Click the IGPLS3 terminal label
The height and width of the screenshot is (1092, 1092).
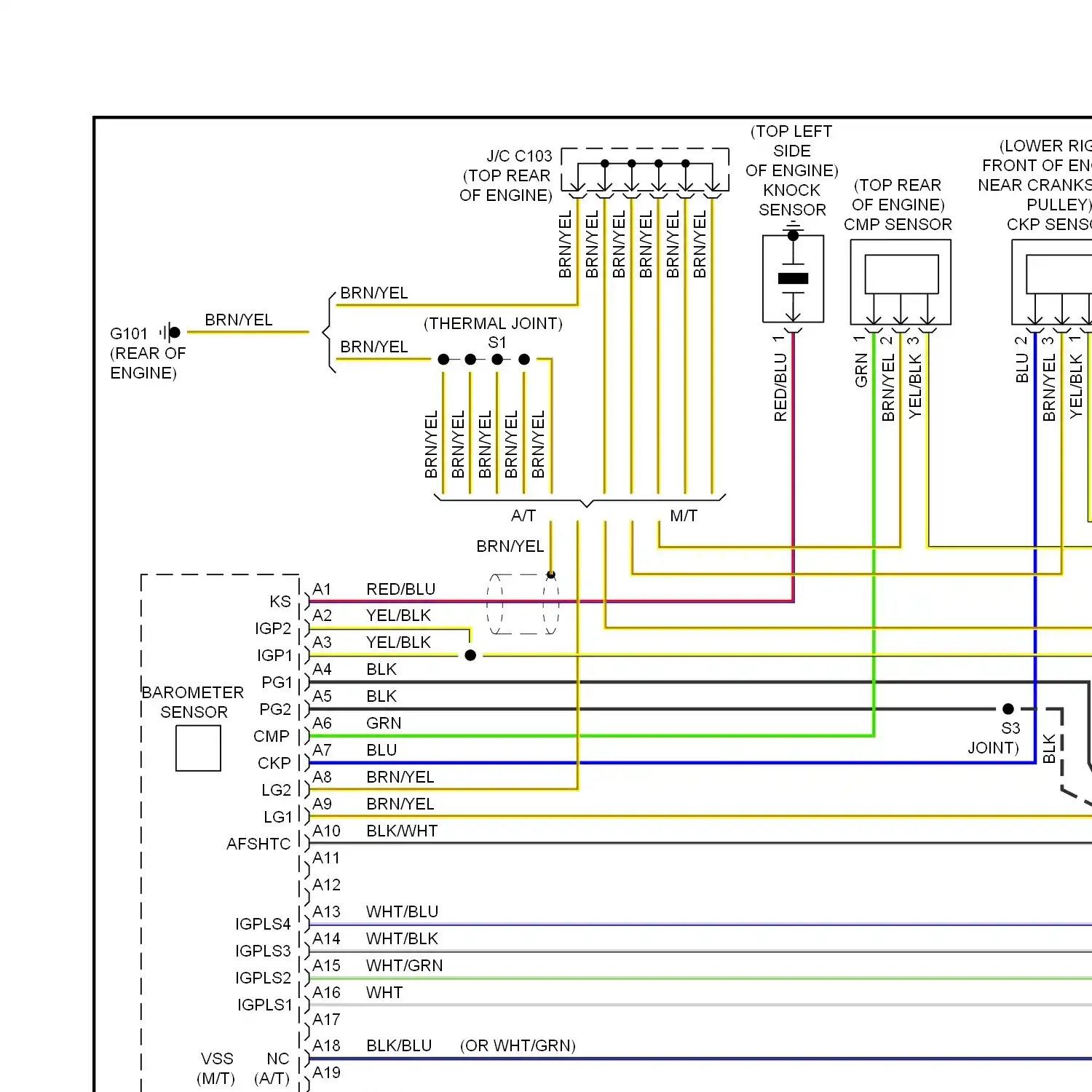[263, 951]
